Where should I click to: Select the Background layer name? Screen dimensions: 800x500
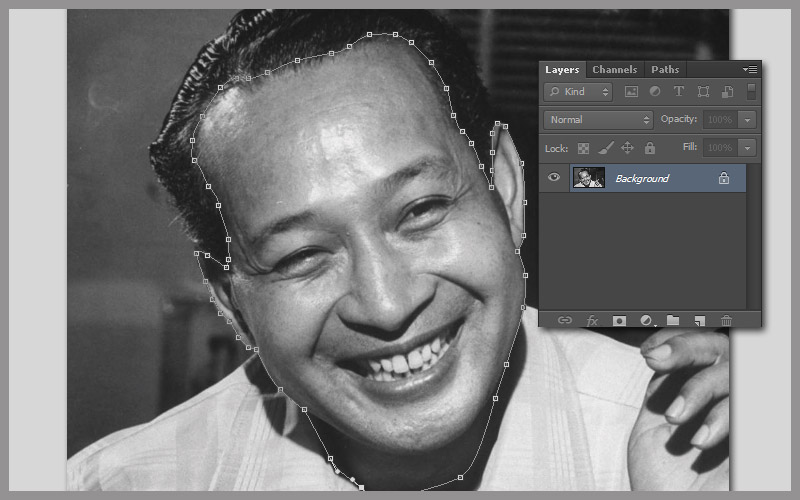coord(642,179)
